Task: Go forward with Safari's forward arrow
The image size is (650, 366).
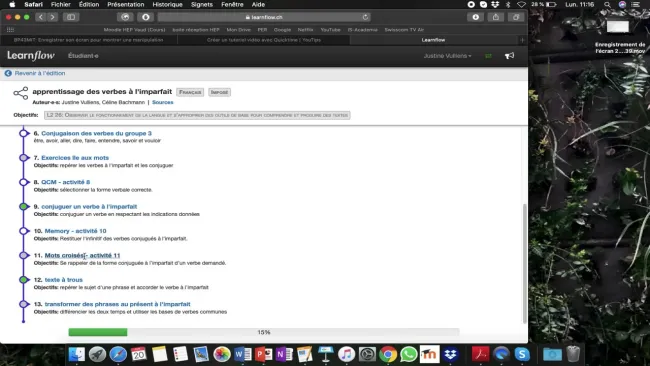Action: click(52, 17)
